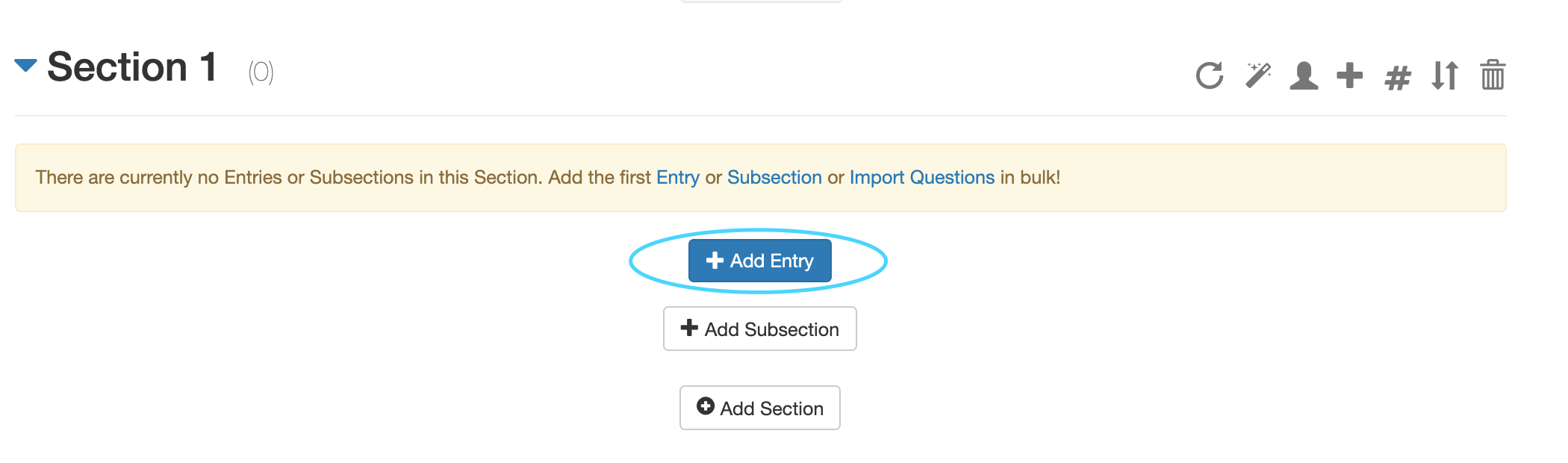1568x463 pixels.
Task: Click the user assignment person icon
Action: click(1304, 75)
